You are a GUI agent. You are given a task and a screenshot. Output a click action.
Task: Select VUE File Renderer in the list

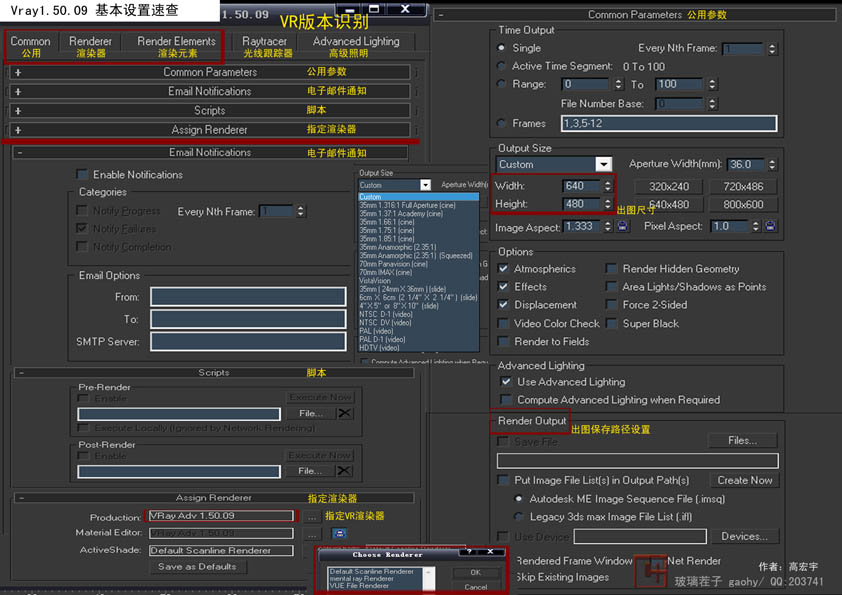point(359,586)
